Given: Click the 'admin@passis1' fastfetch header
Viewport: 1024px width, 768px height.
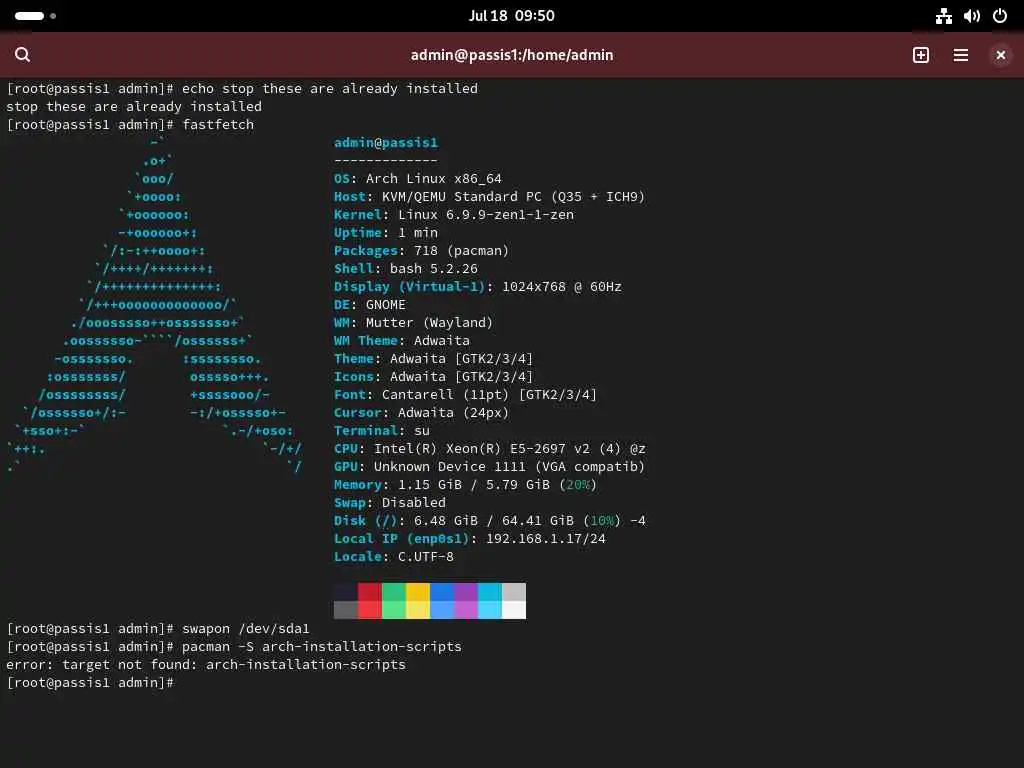Looking at the screenshot, I should click(386, 142).
